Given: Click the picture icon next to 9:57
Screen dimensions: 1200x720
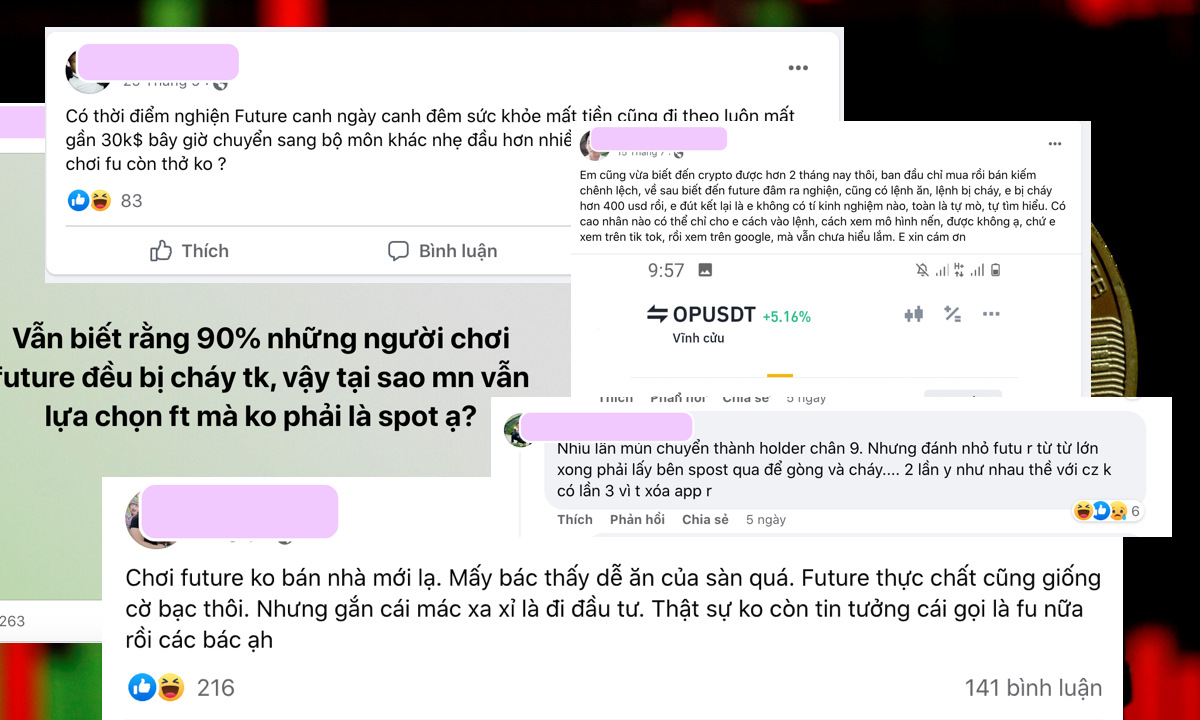Looking at the screenshot, I should pyautogui.click(x=705, y=270).
